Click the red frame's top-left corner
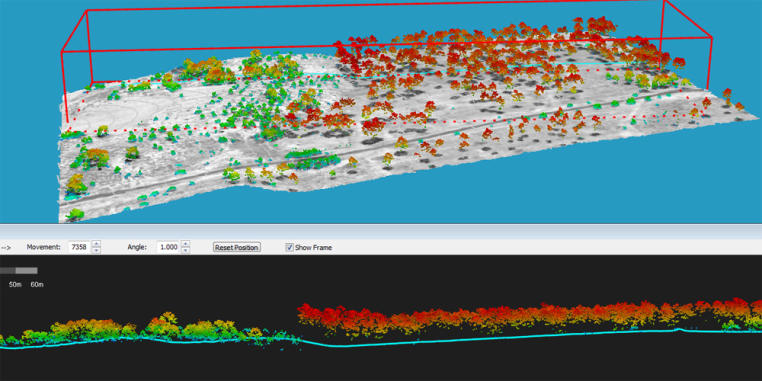This screenshot has width=762, height=381. [x=87, y=11]
